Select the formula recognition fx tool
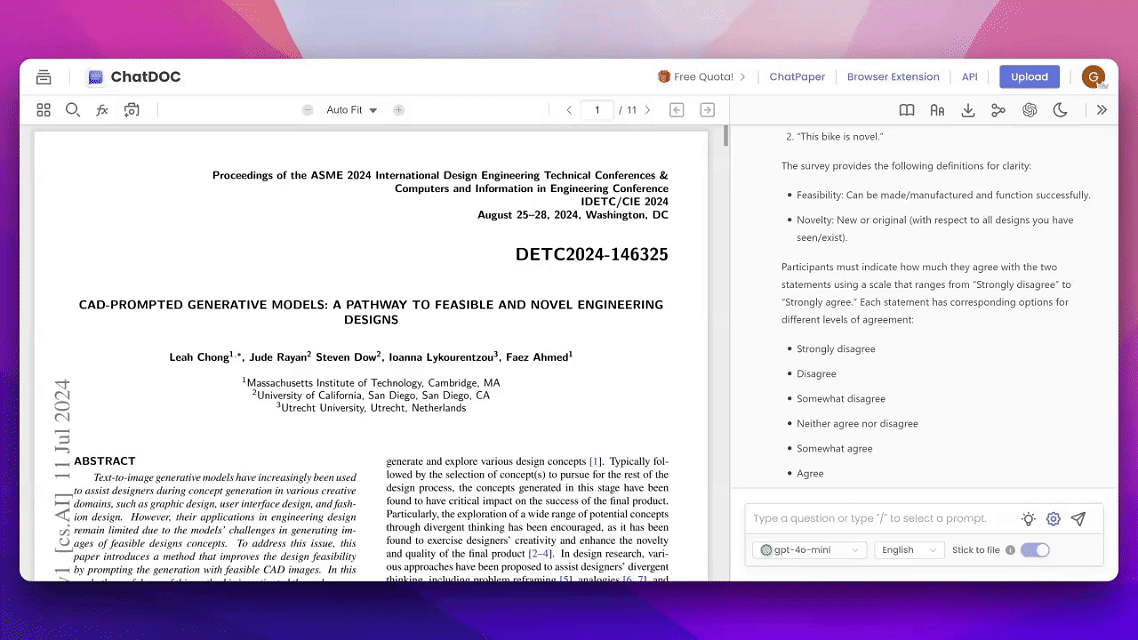This screenshot has width=1138, height=640. (102, 110)
